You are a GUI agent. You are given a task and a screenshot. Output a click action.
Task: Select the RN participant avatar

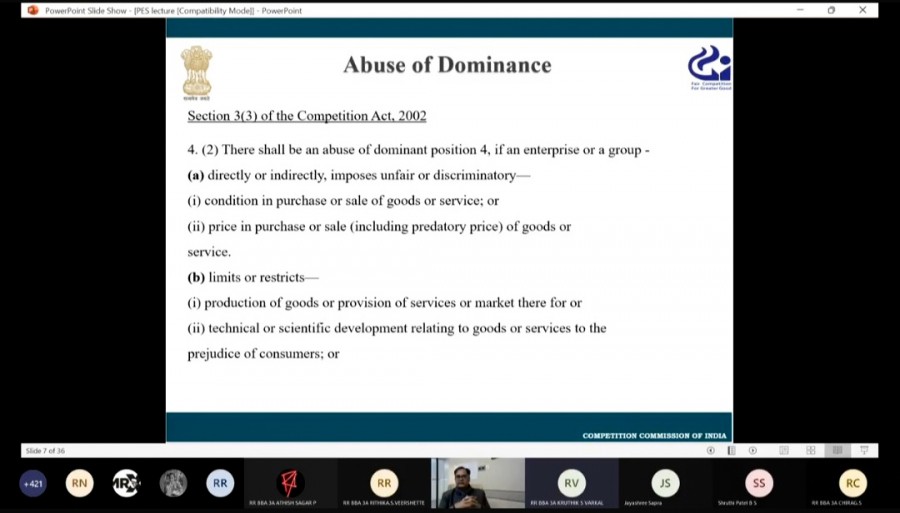pos(79,483)
